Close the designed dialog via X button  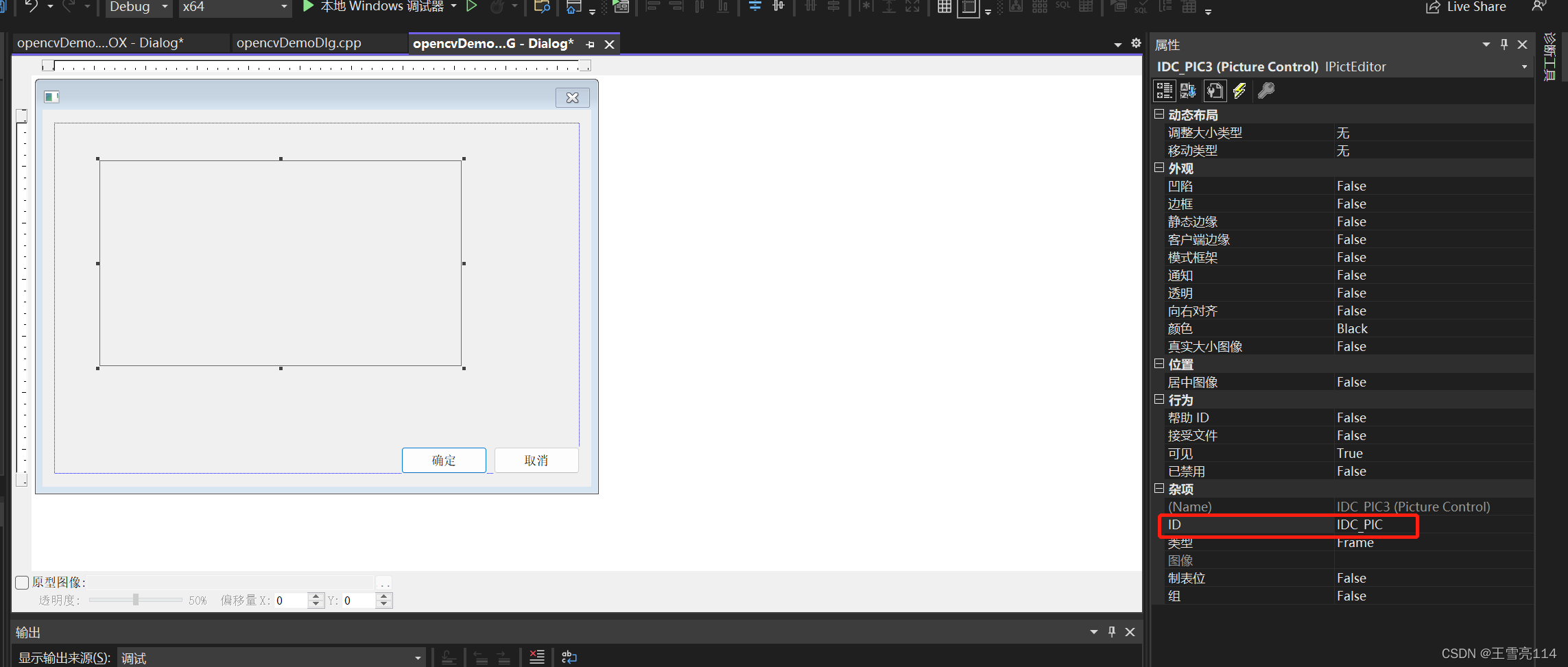tap(573, 98)
